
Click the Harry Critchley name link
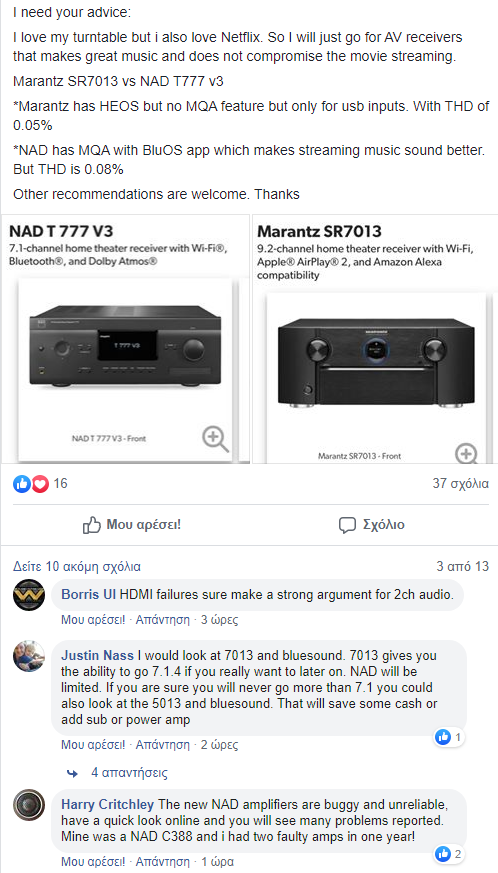(x=108, y=805)
